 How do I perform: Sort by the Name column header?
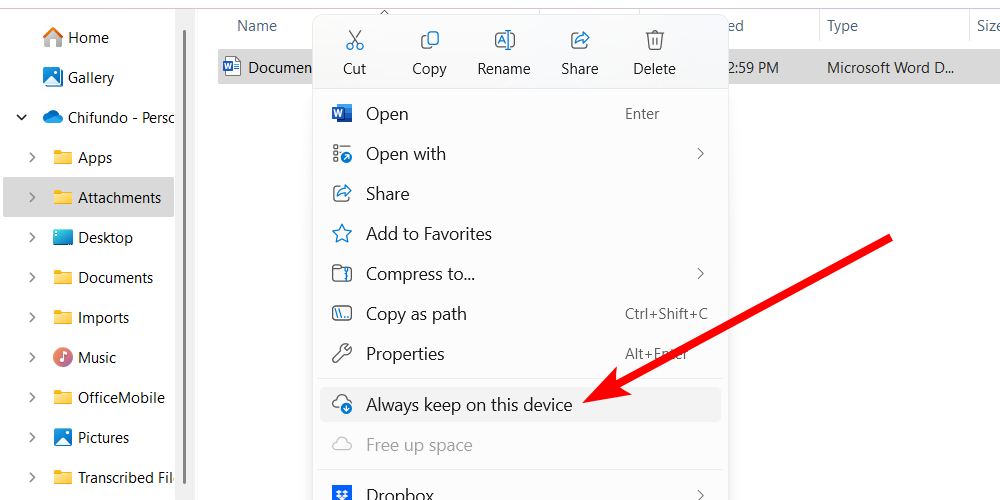[x=257, y=26]
